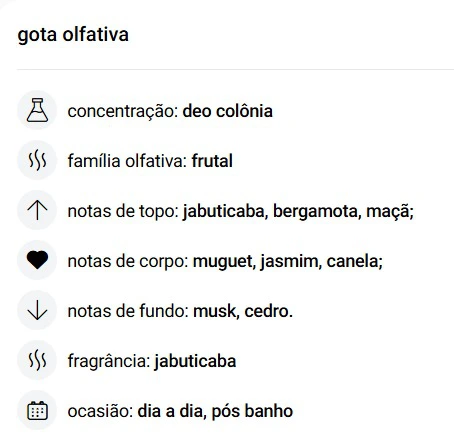Click the heart icon for notas de corpo
The height and width of the screenshot is (435, 454).
click(37, 260)
